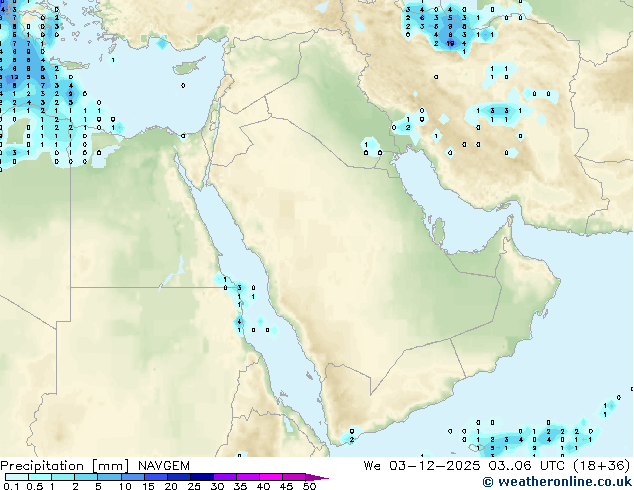Click the '25' legend scale label
The width and height of the screenshot is (634, 490).
(194, 486)
